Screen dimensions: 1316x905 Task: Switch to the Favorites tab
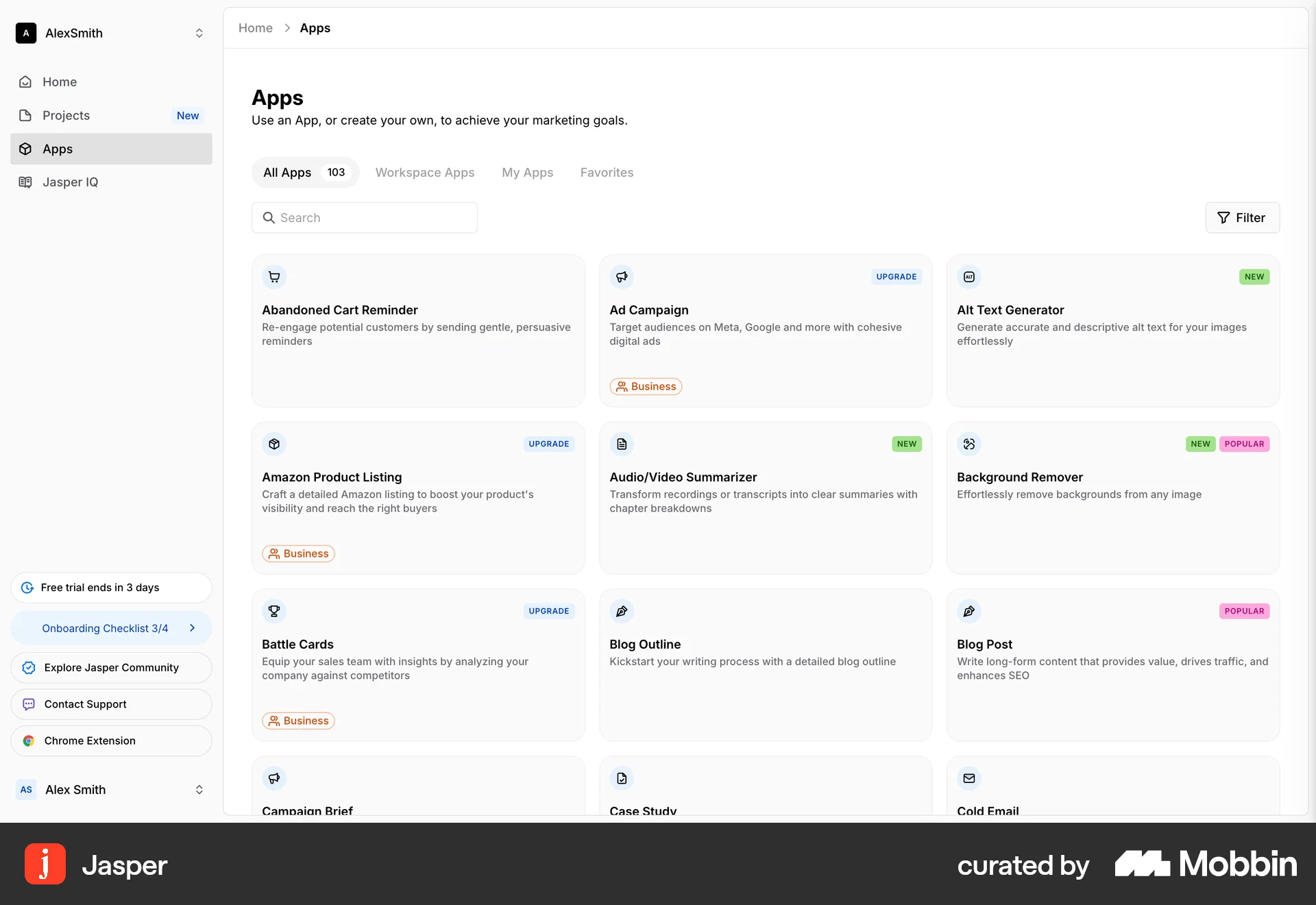(607, 172)
